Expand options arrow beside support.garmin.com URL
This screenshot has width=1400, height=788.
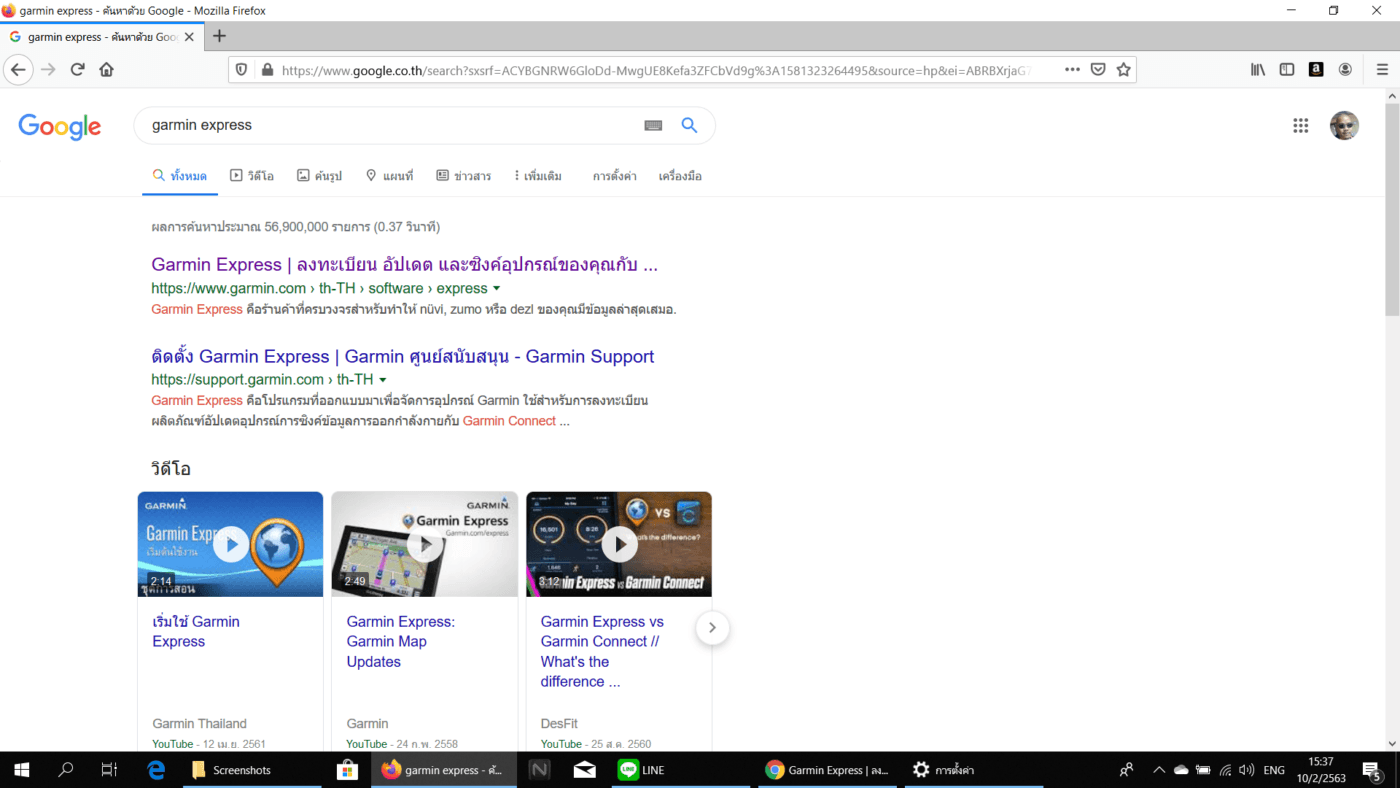click(382, 380)
